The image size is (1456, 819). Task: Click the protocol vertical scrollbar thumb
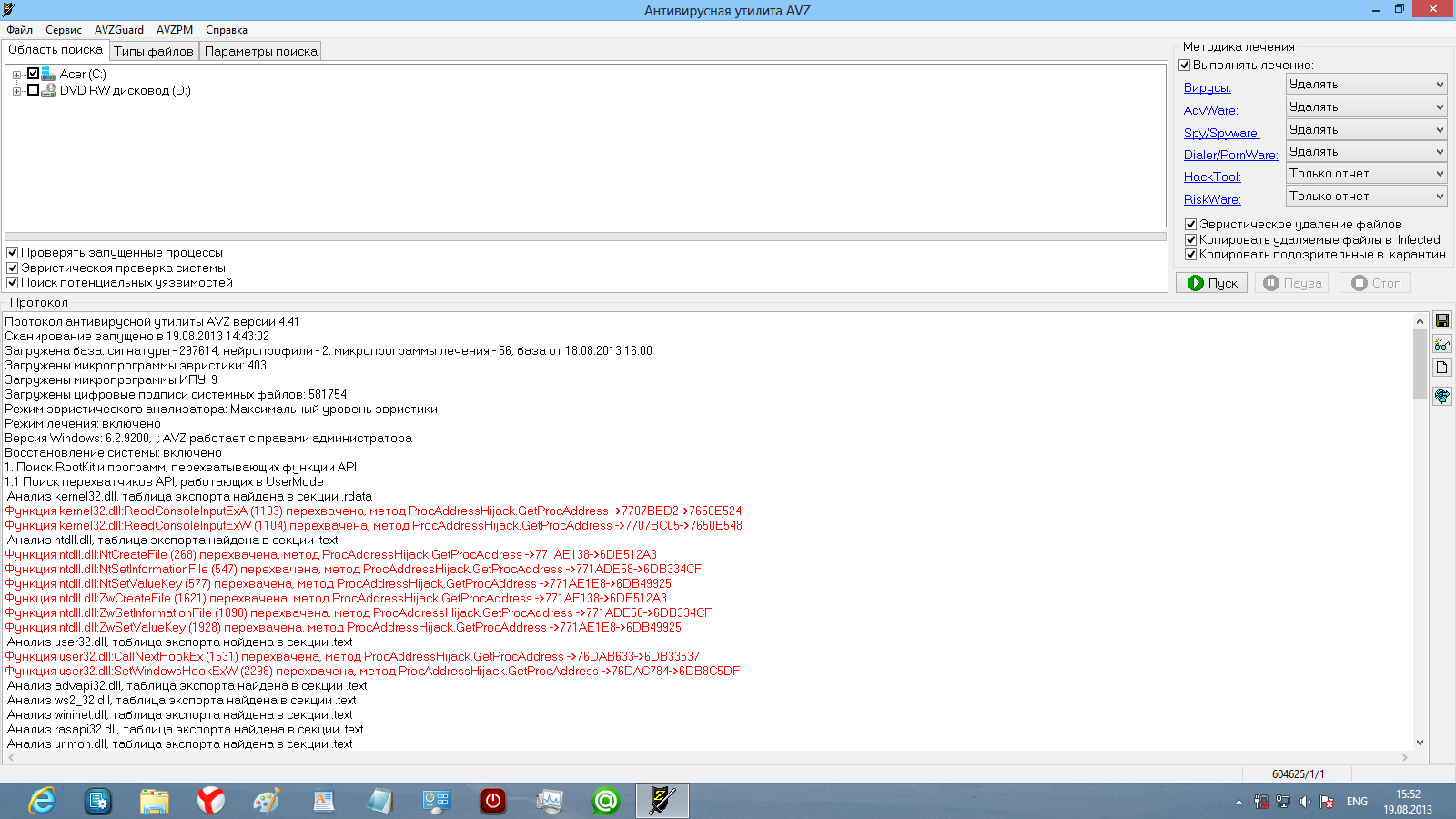(1420, 364)
